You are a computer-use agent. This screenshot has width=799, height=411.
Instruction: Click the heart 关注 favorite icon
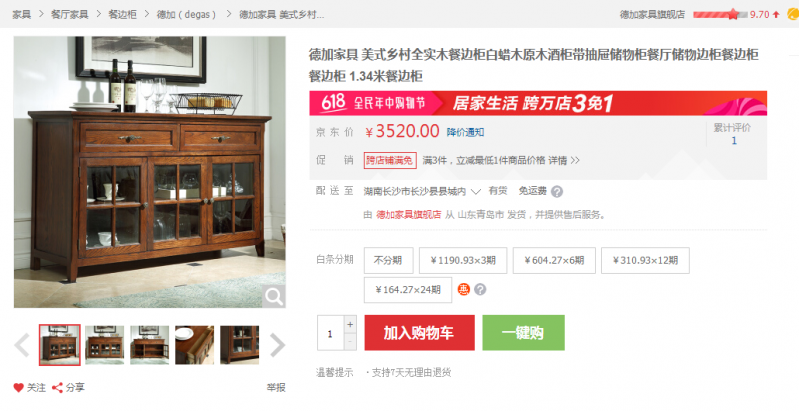tap(19, 388)
